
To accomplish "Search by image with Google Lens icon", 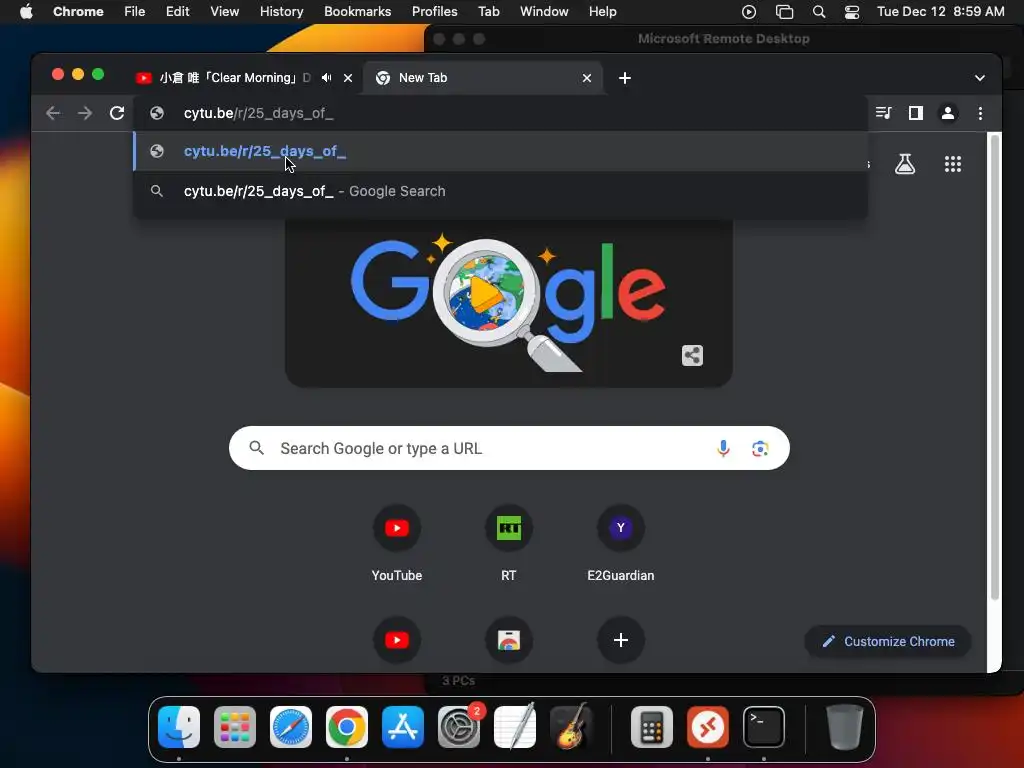I will click(760, 448).
